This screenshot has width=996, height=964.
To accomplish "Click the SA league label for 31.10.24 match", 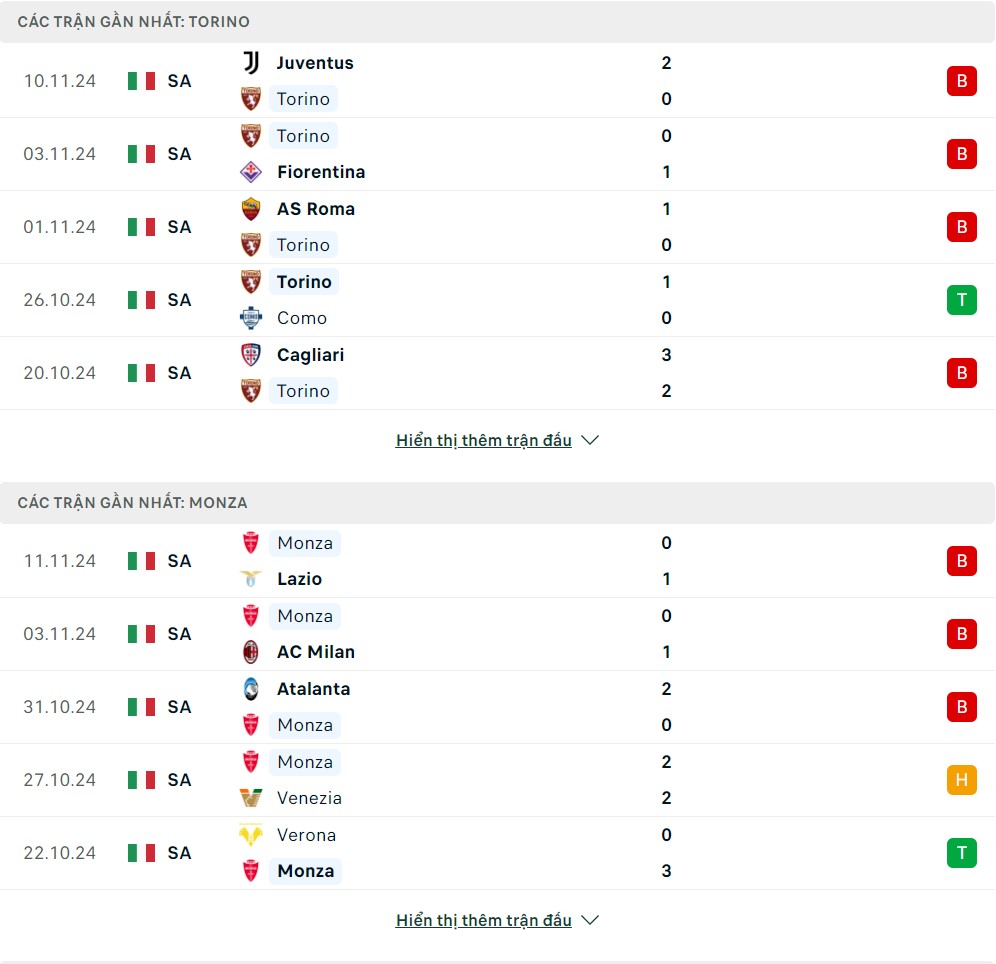I will 179,707.
